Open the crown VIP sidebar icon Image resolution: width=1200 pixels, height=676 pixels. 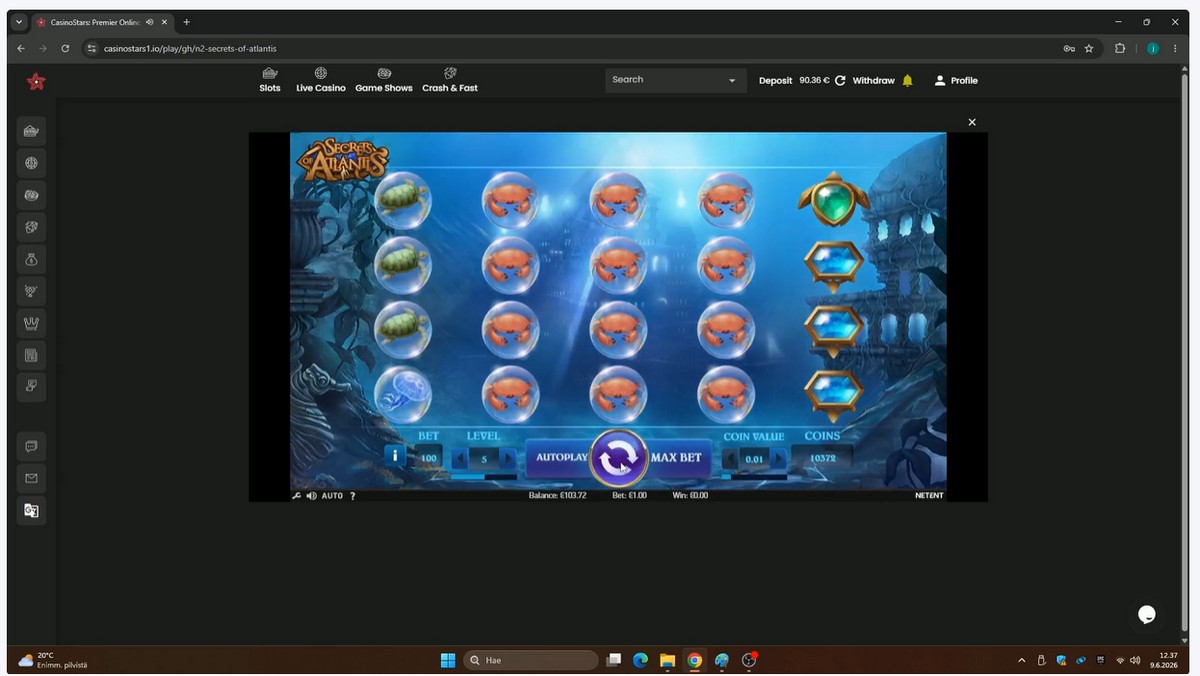pos(31,323)
